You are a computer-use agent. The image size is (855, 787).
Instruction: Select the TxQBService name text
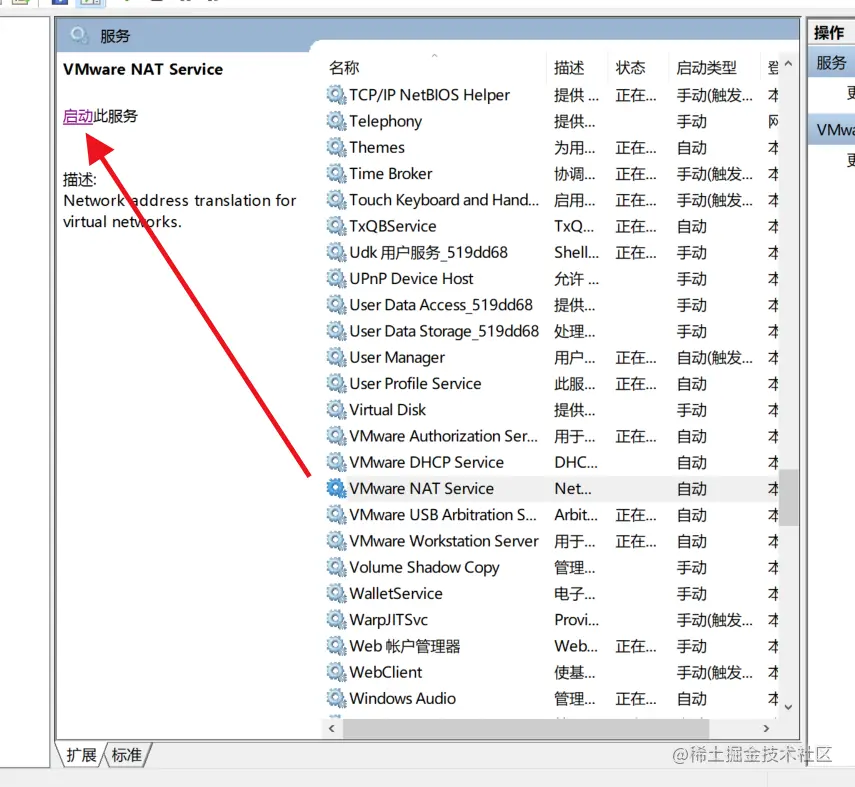[x=393, y=226]
